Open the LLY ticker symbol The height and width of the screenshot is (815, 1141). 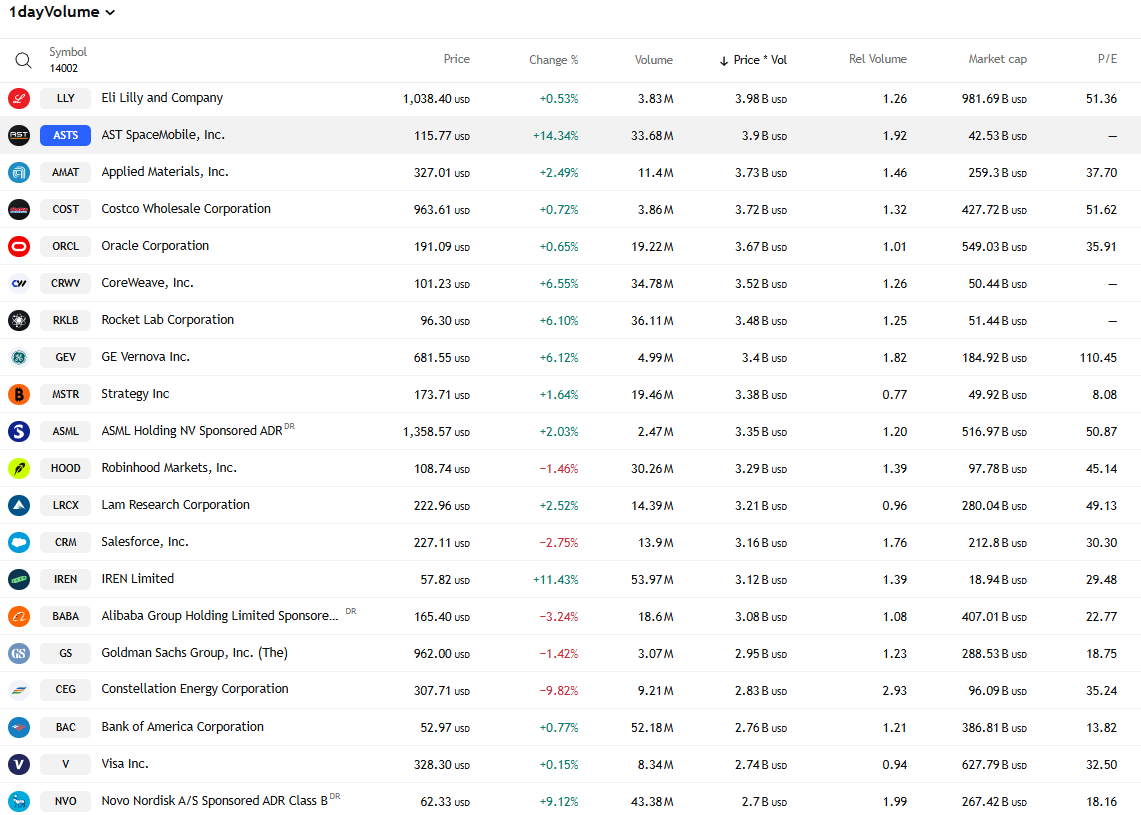tap(65, 98)
